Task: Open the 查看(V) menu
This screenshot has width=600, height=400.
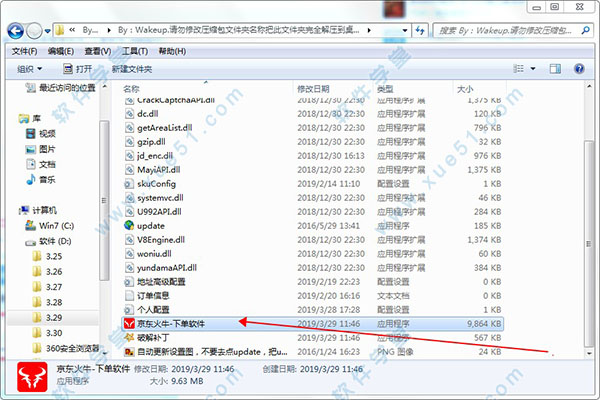Action: pos(98,51)
